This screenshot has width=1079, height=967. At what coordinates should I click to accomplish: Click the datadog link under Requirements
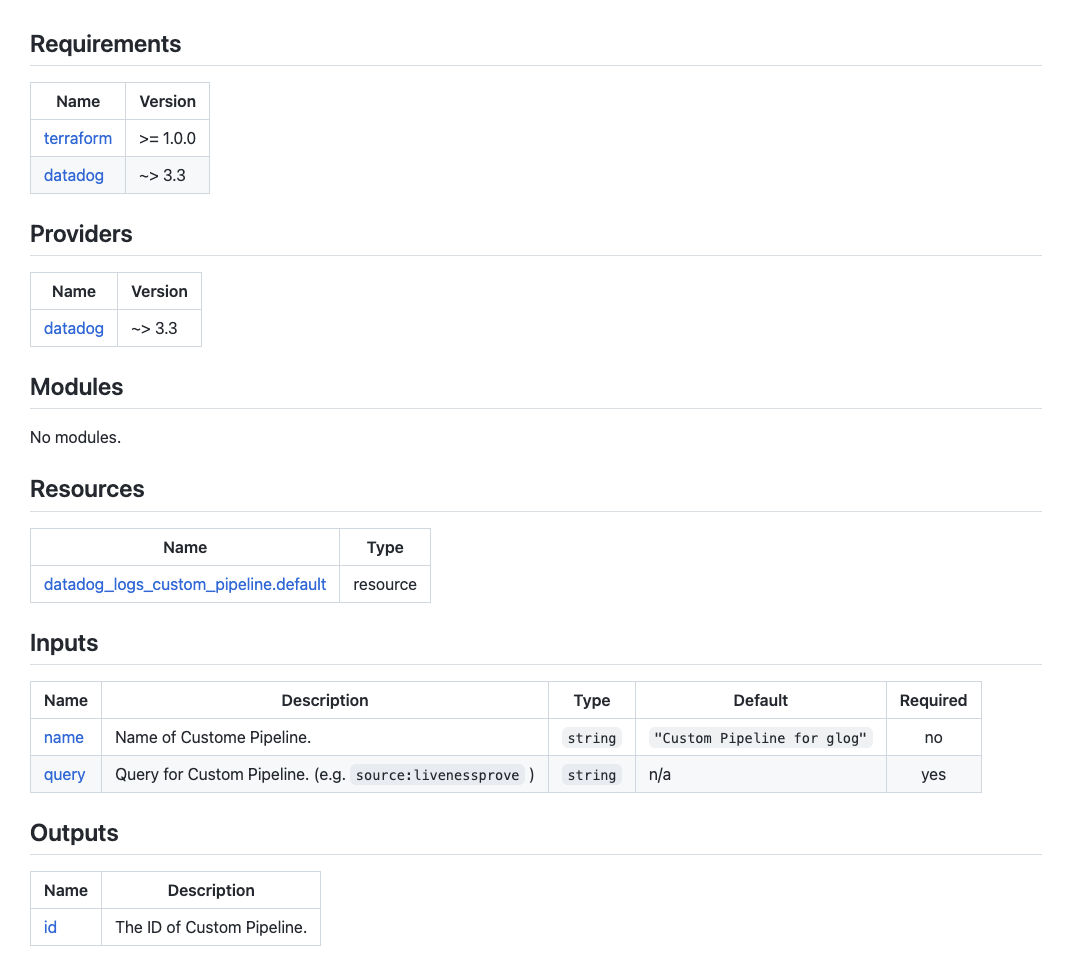[x=74, y=175]
